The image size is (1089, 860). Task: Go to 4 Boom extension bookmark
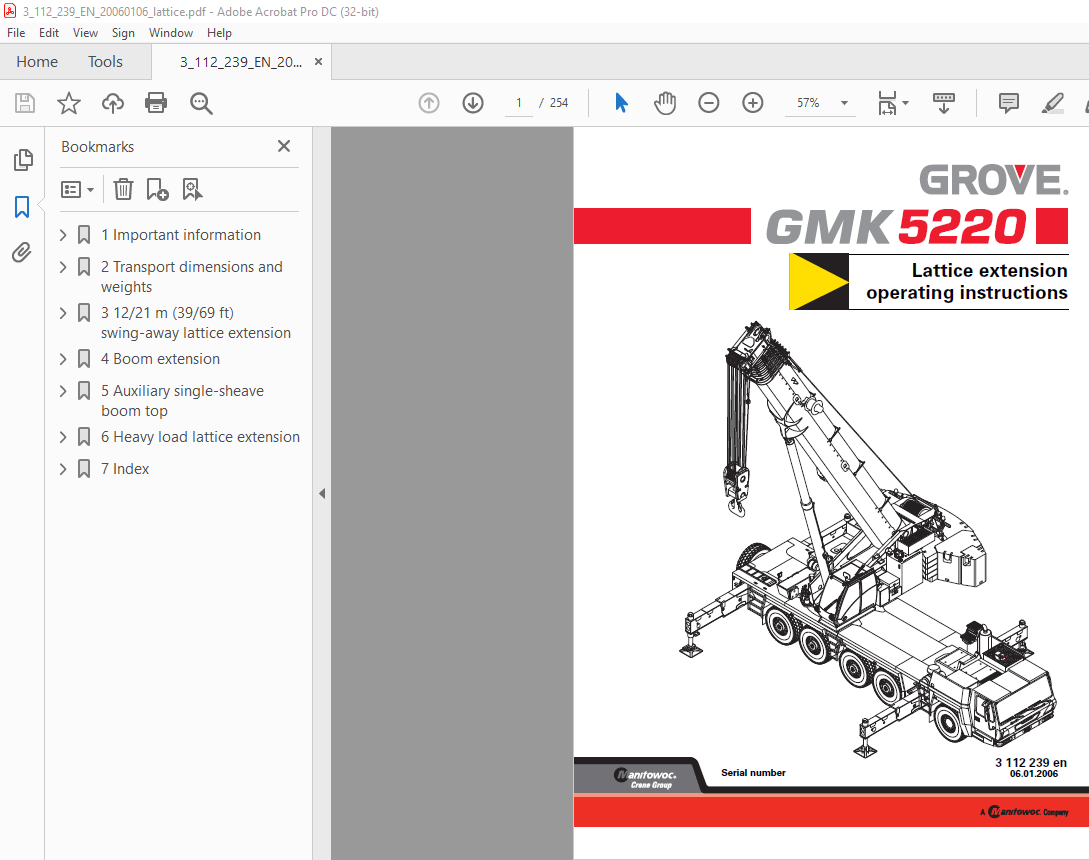pos(160,359)
